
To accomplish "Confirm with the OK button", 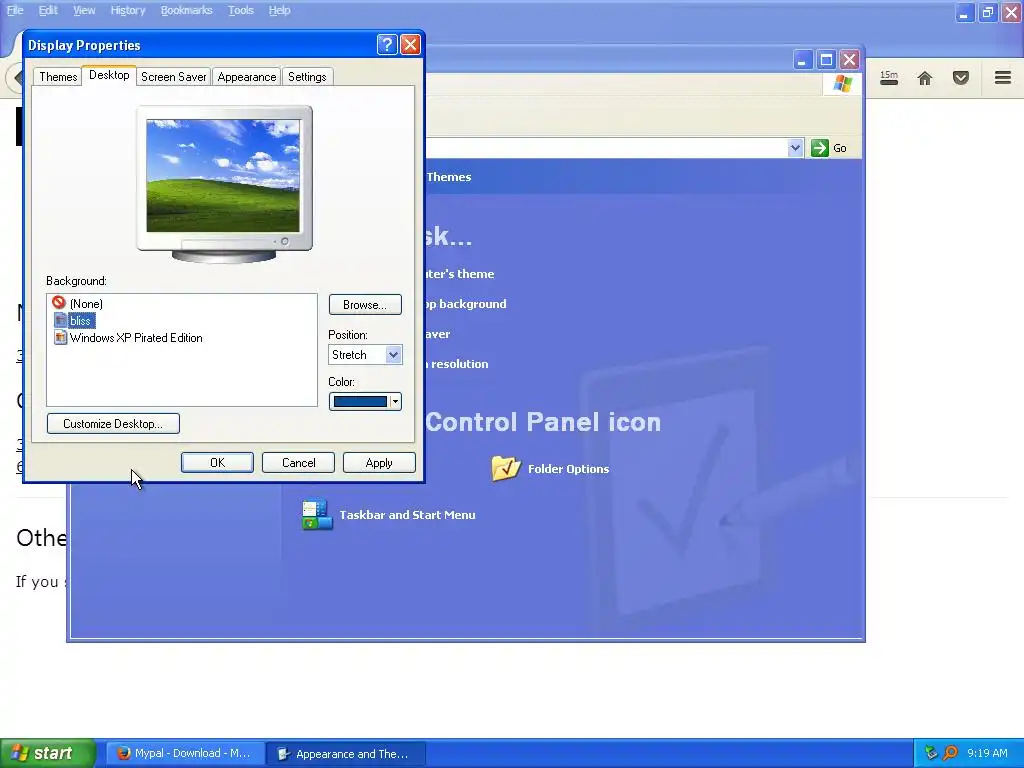I will pos(217,462).
